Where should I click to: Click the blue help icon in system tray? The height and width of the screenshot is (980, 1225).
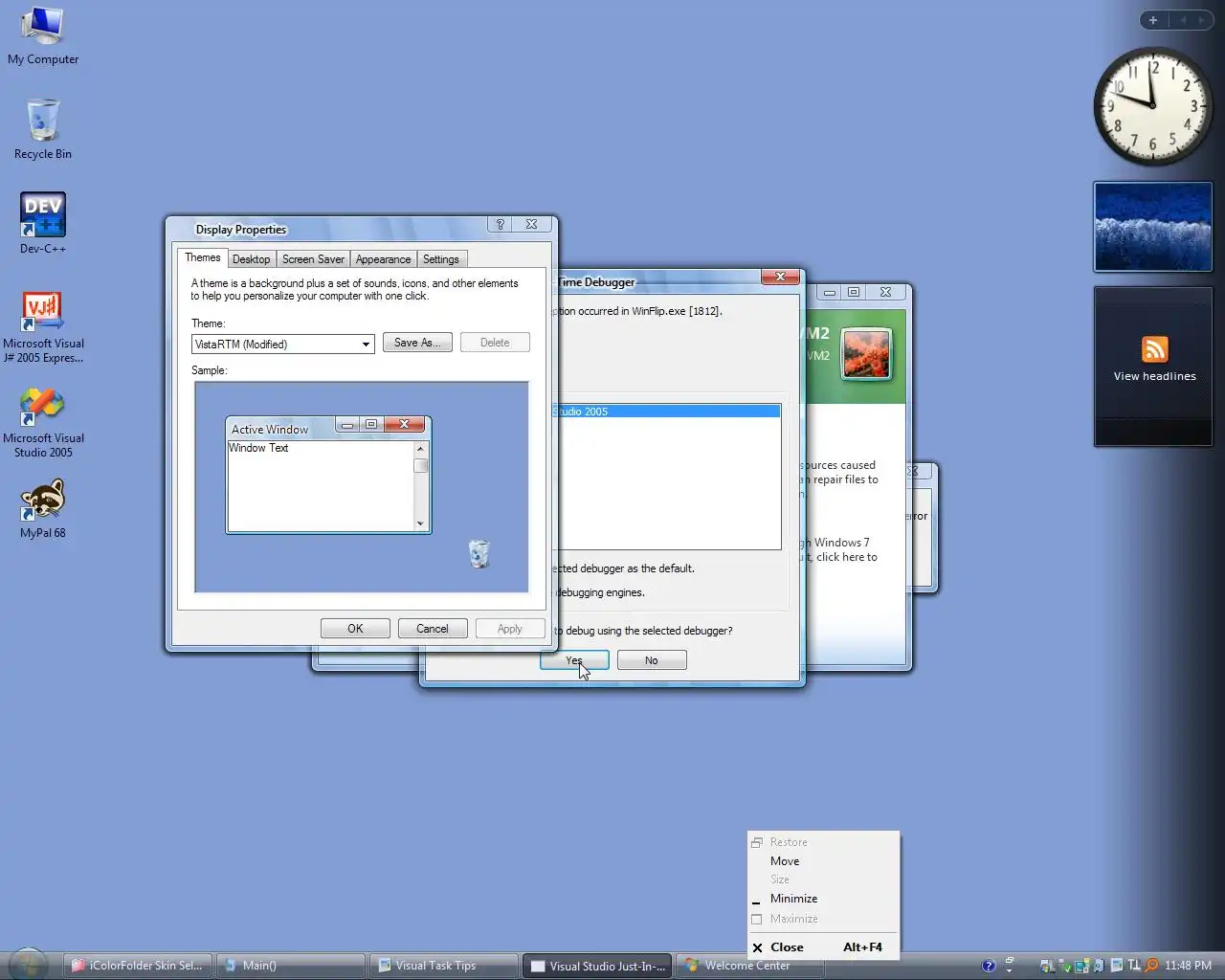pos(989,966)
